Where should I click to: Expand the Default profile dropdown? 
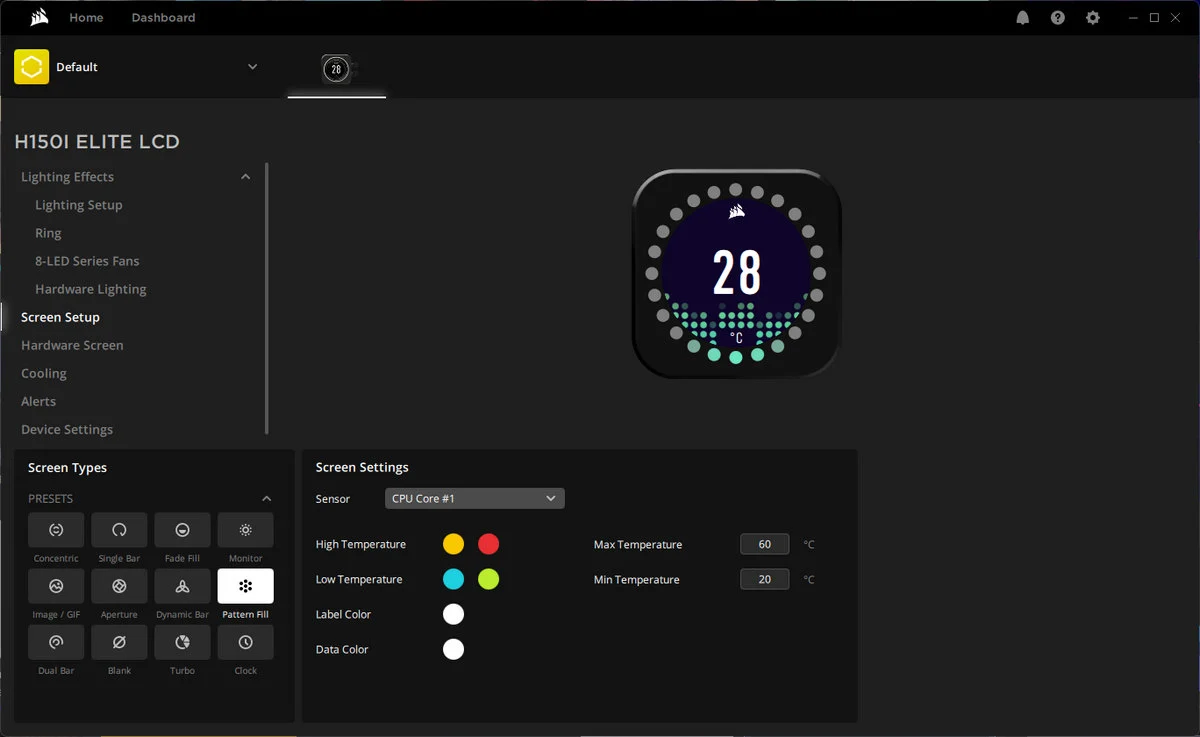(x=252, y=67)
